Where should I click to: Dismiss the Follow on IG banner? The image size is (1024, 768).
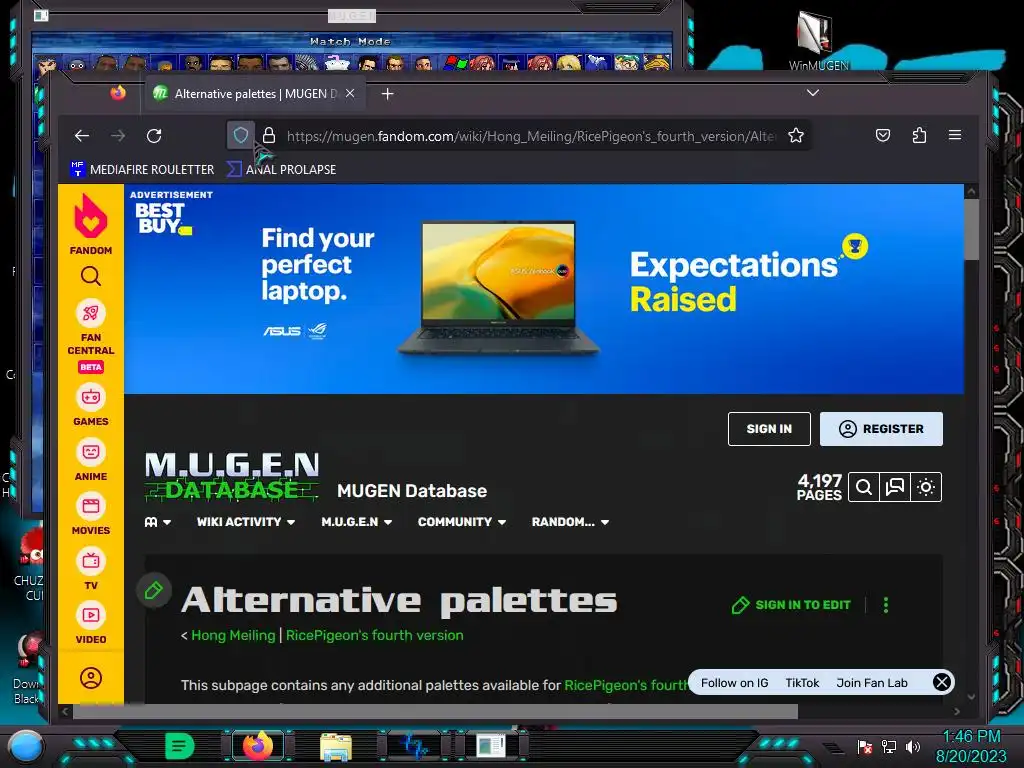pos(941,682)
